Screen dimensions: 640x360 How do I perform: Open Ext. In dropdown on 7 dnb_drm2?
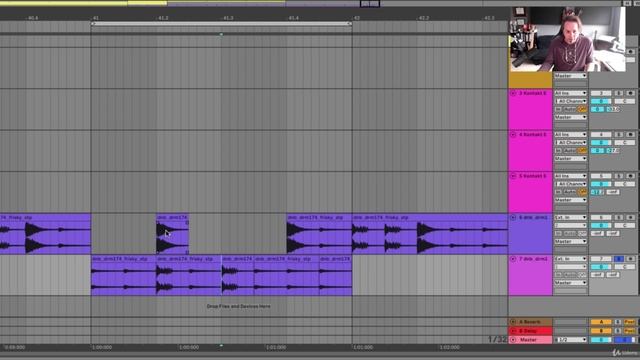pos(570,259)
